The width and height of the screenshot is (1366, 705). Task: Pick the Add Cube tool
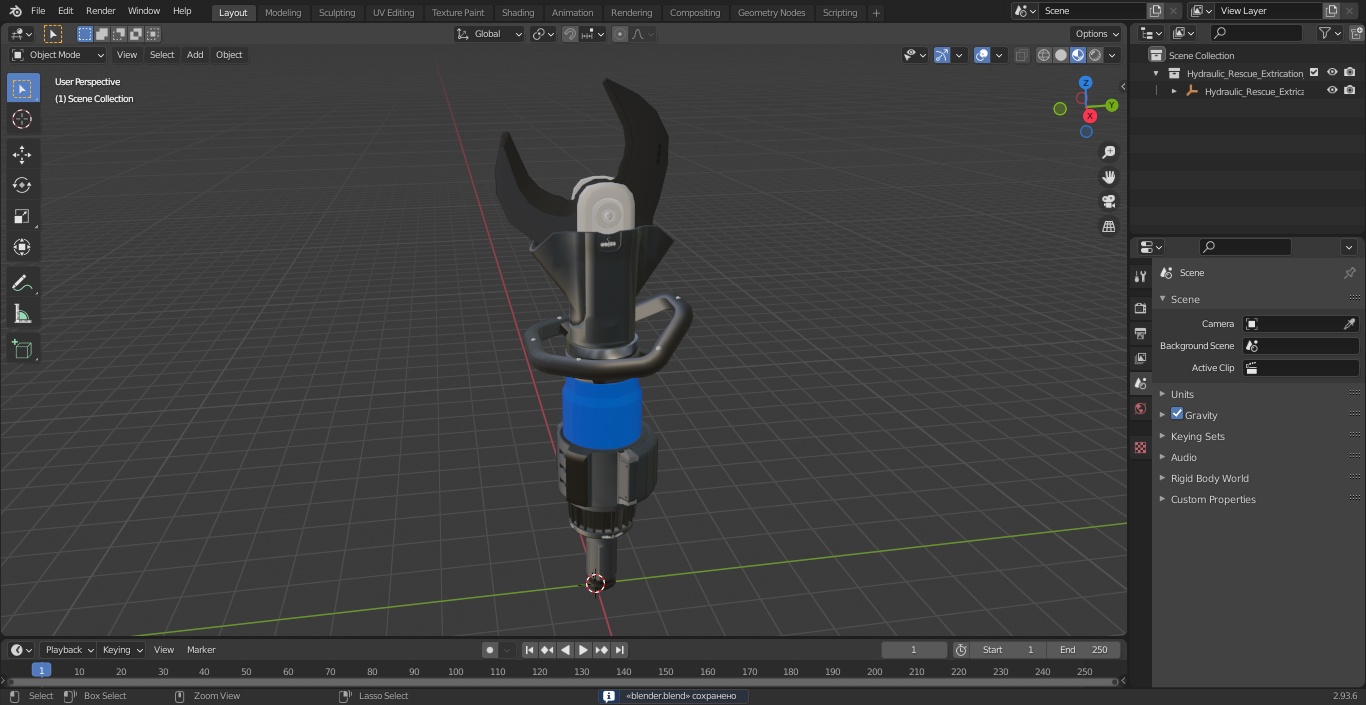pos(22,349)
